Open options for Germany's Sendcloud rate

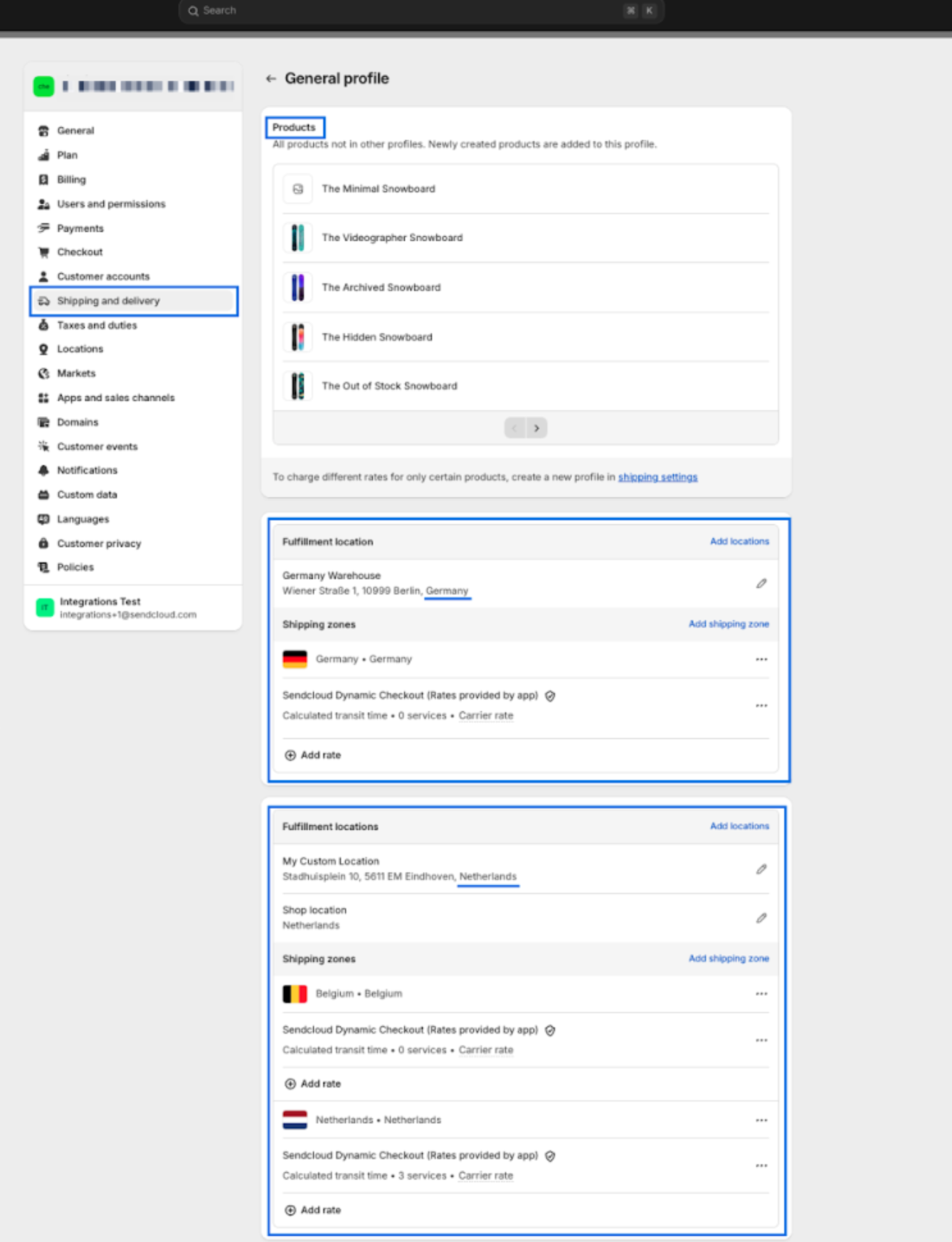pyautogui.click(x=761, y=706)
